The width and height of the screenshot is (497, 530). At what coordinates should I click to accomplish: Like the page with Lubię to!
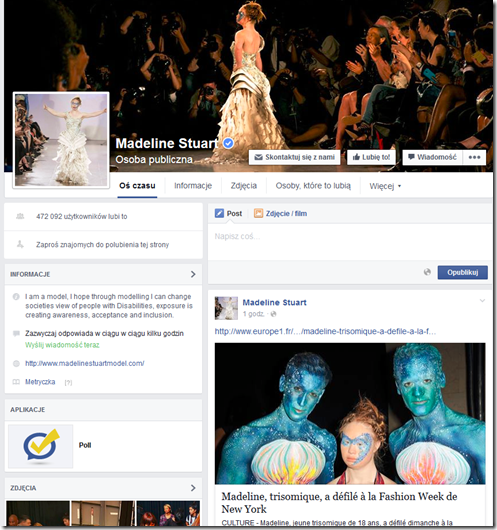pyautogui.click(x=371, y=157)
